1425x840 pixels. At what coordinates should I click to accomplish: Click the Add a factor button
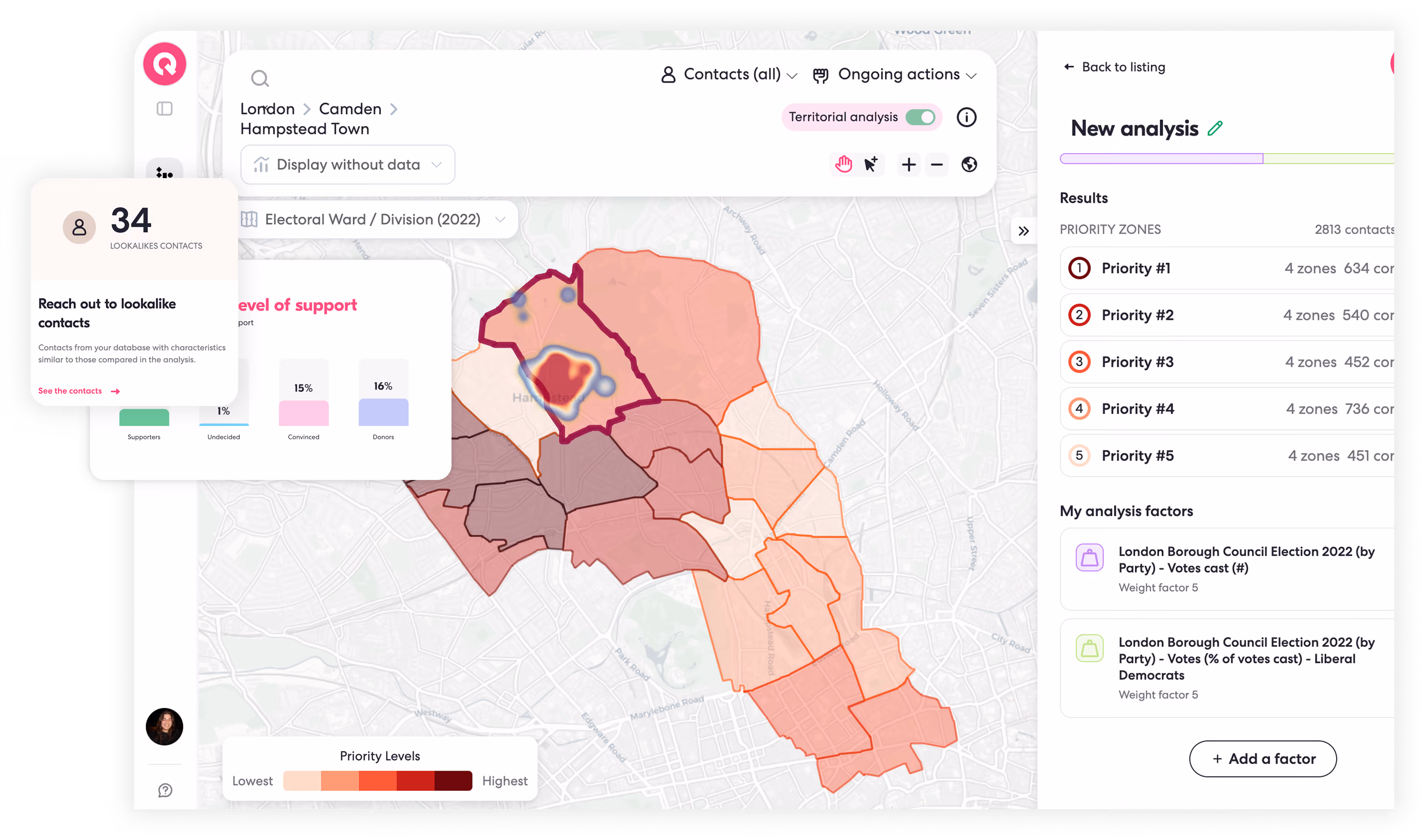[1263, 759]
